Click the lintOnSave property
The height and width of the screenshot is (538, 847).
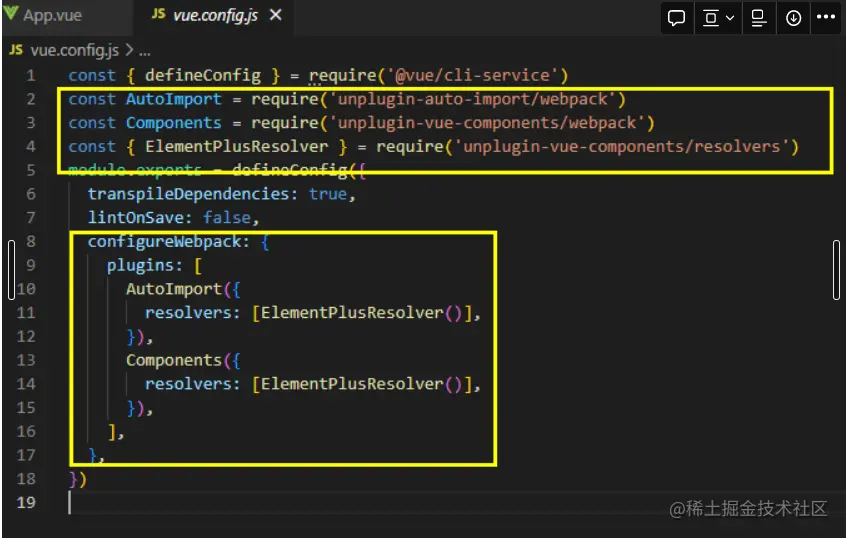tap(136, 218)
